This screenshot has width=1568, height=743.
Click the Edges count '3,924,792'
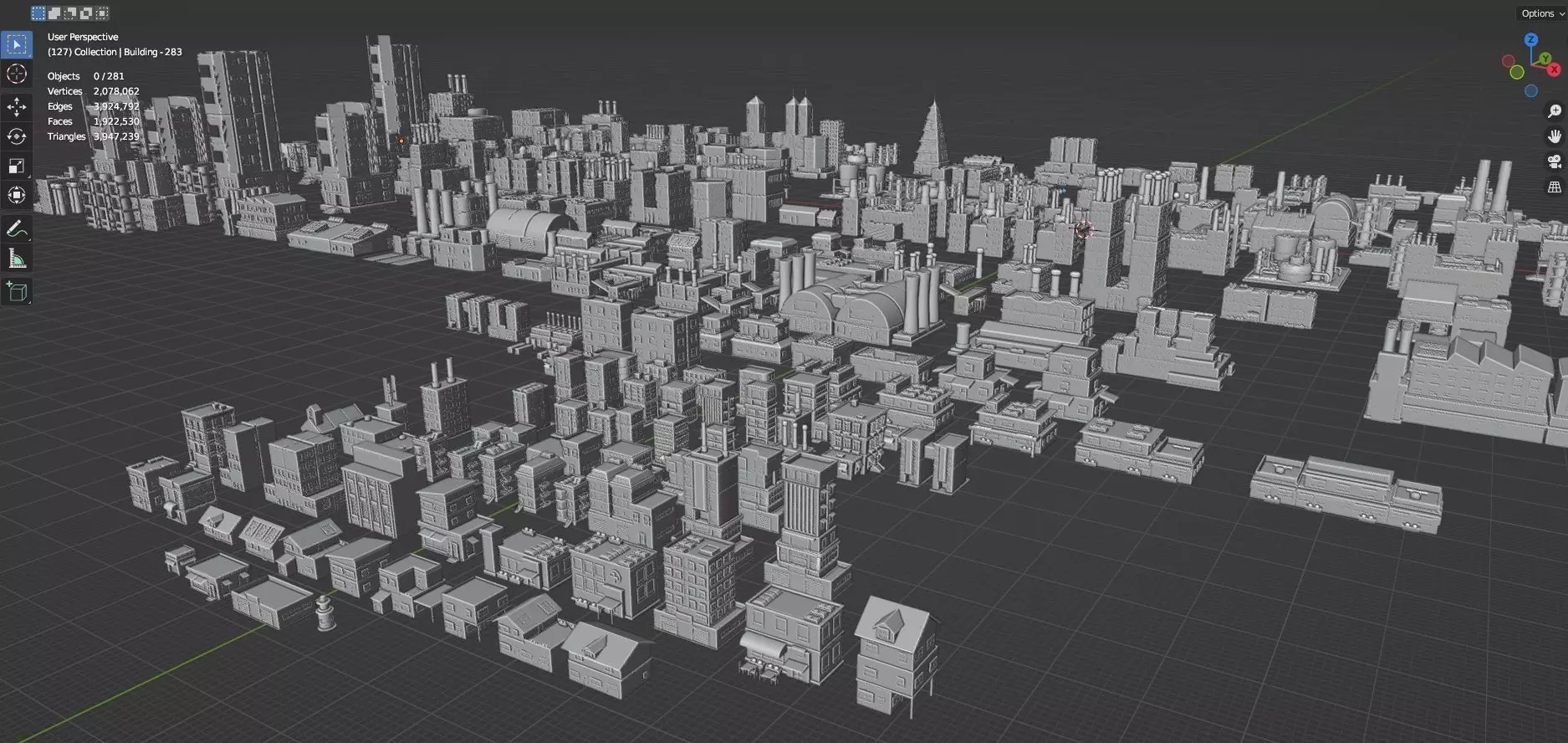[x=116, y=106]
